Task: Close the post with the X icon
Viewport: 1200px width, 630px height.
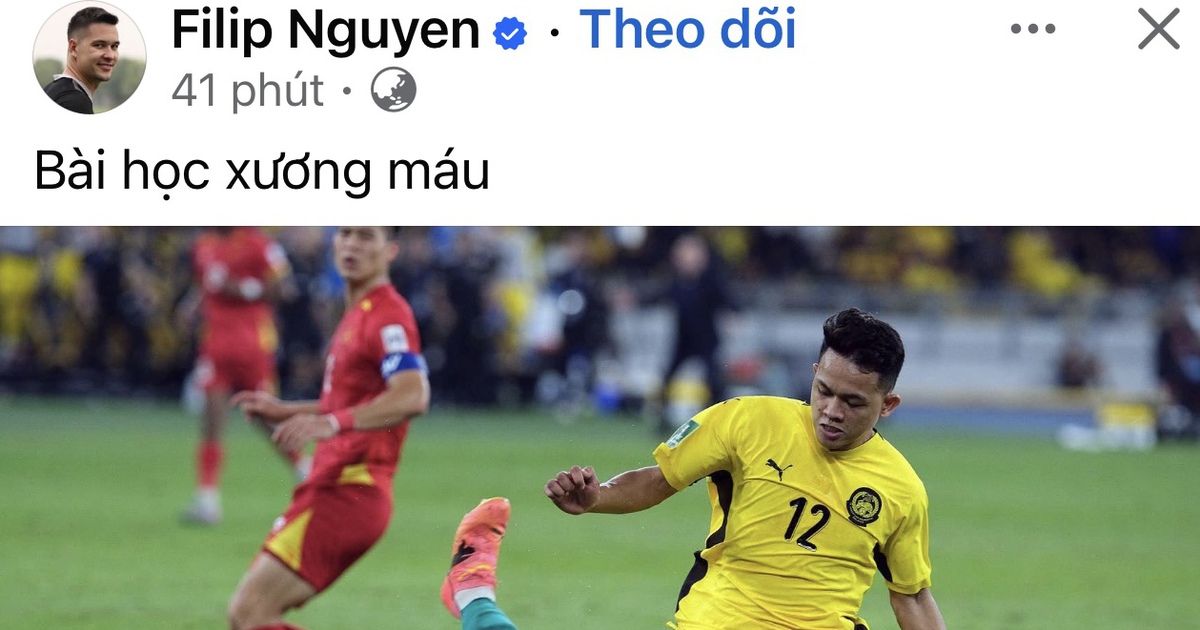Action: click(x=1159, y=29)
